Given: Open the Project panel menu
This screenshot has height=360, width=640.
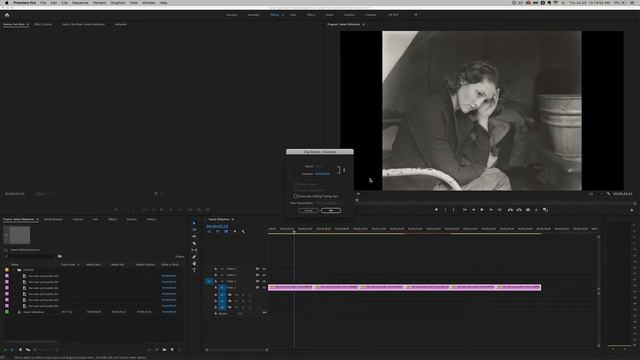Looking at the screenshot, I should click(37, 220).
